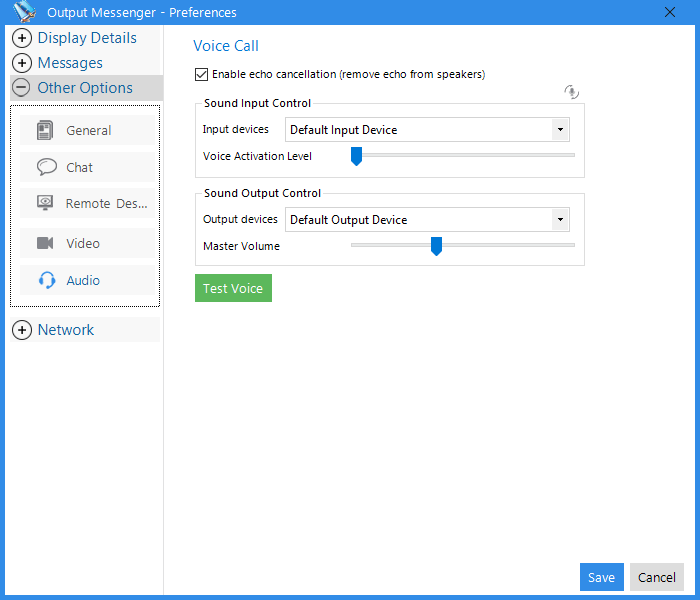Click the microphone refresh icon above Sound Input

(571, 92)
